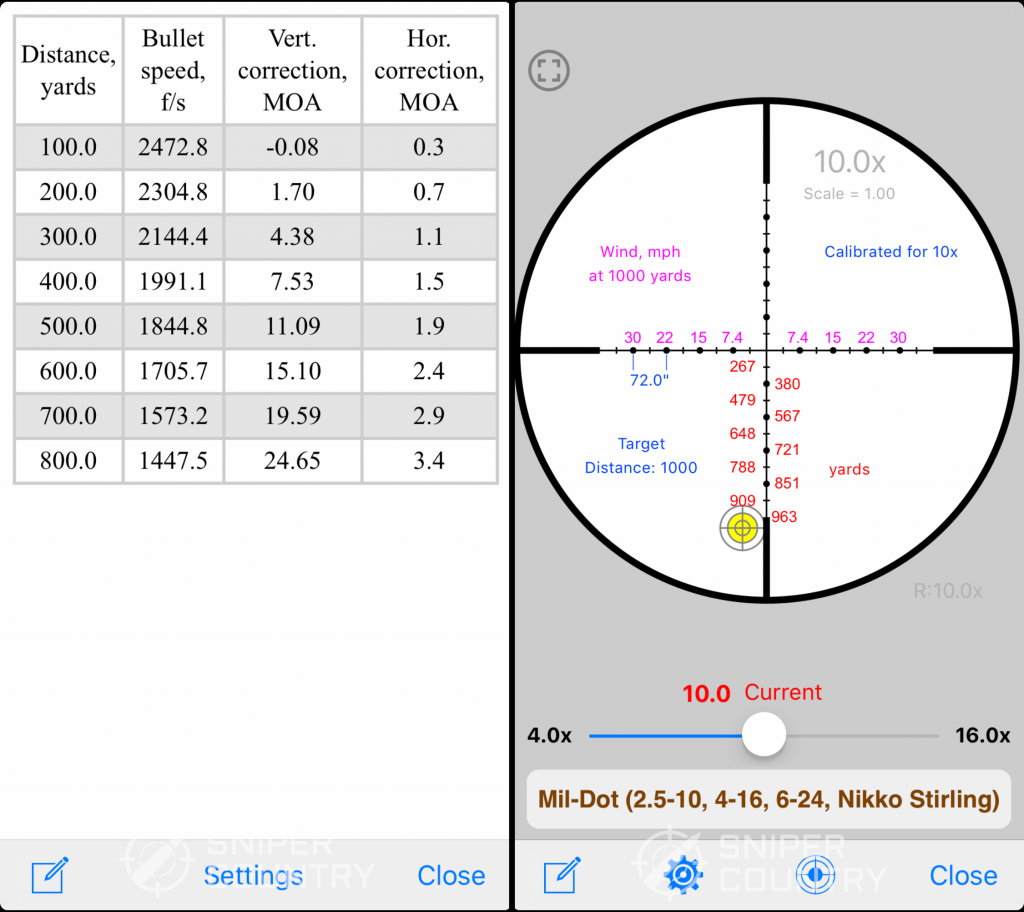
Task: Click vertical correction value 4.38
Action: [293, 236]
